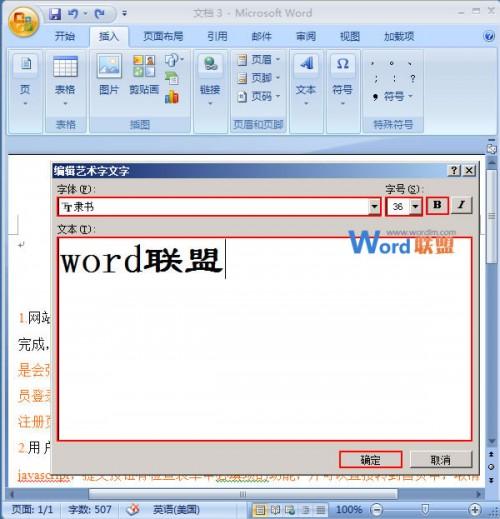Change language 英语(美国) in status bar
The image size is (500, 519).
coord(176,510)
